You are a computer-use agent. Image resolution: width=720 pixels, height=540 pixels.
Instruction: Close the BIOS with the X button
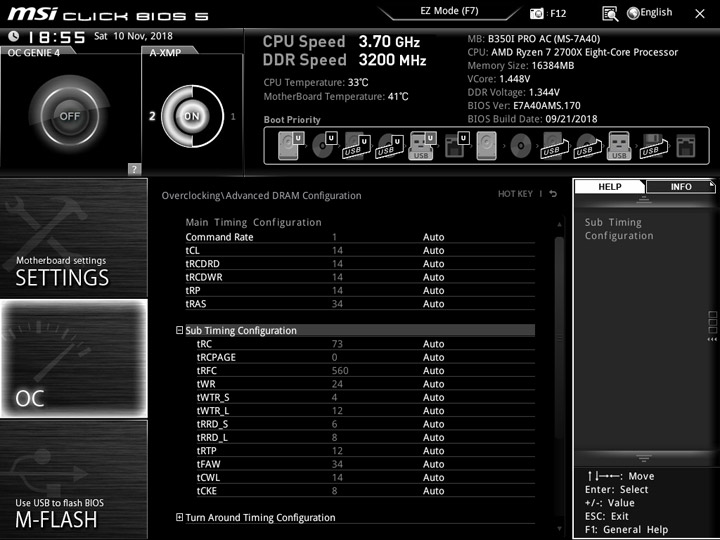click(x=699, y=14)
